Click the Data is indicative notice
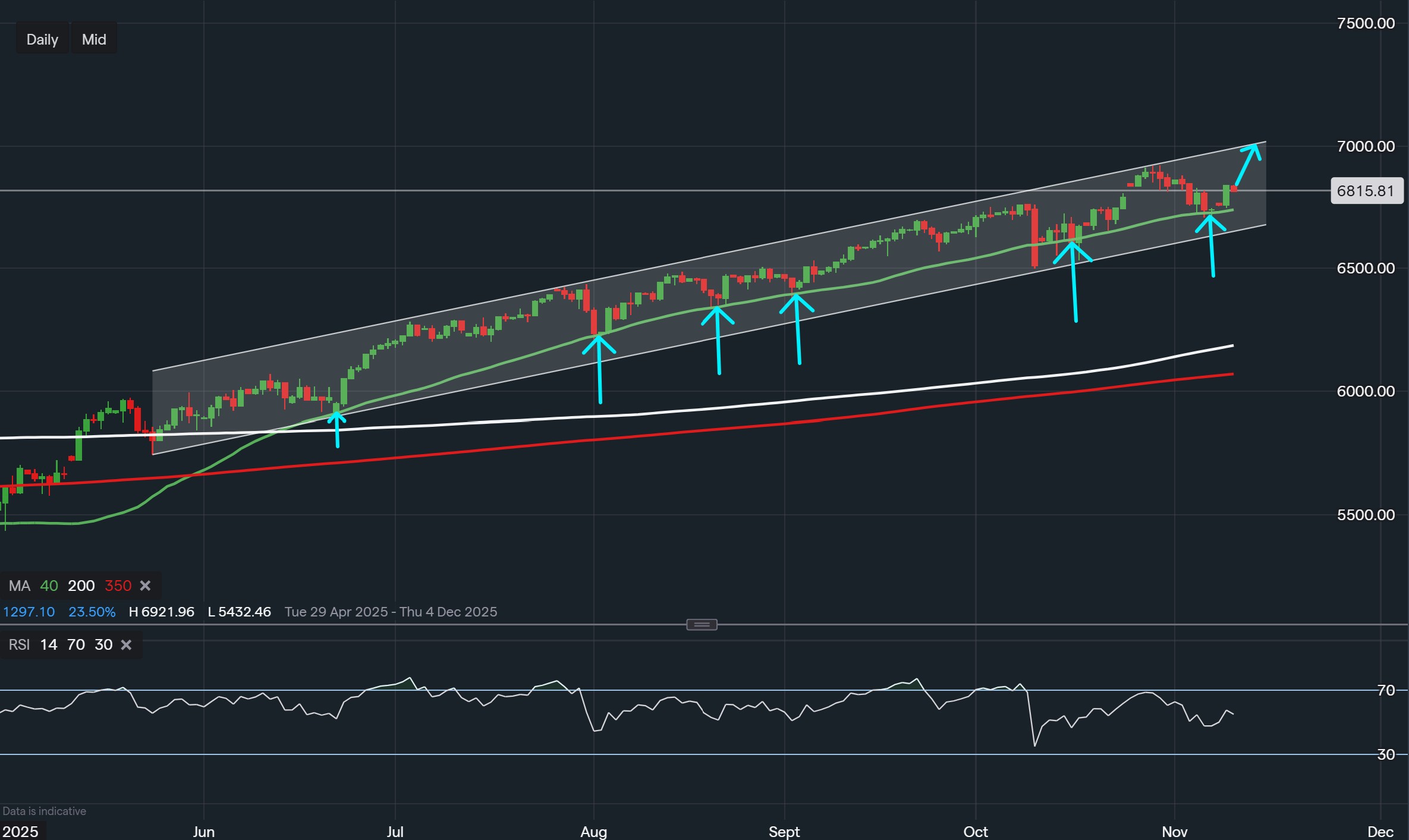 click(44, 810)
